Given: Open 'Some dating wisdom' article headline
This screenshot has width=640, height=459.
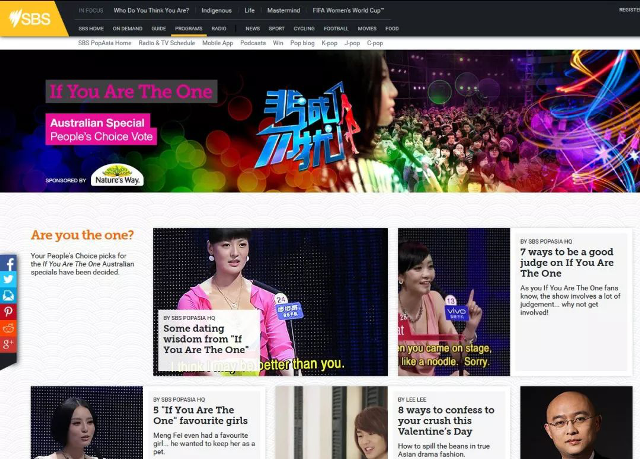Looking at the screenshot, I should [x=205, y=339].
